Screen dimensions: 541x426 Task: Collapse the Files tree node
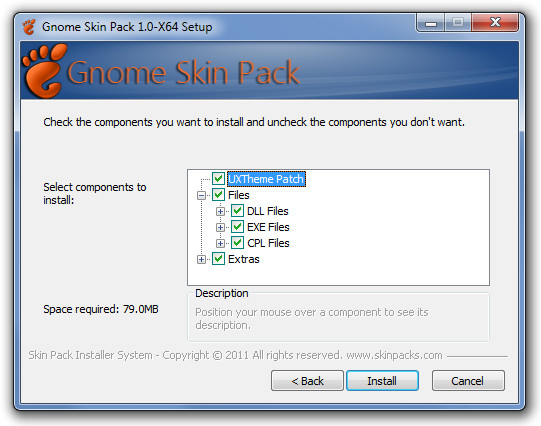tap(201, 196)
